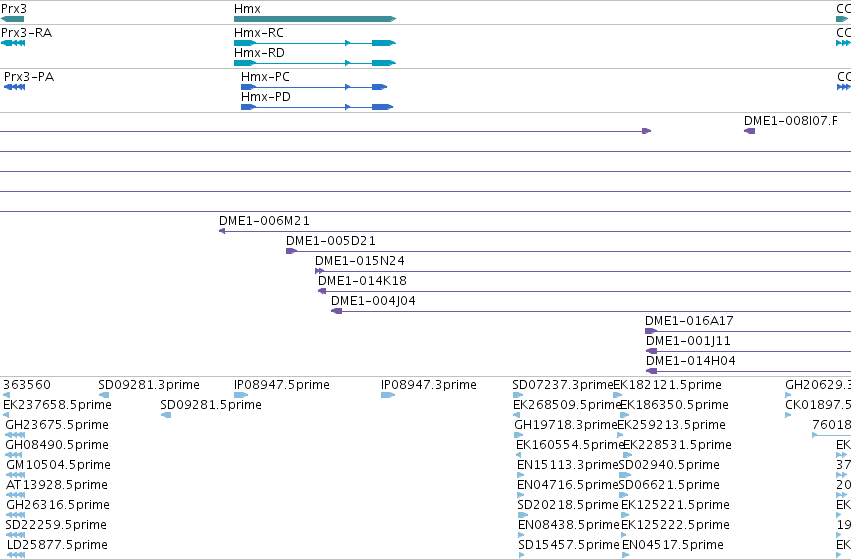Viewport: 851px width, 560px height.
Task: Click the Prx3 gene arrow glyph
Action: point(12,19)
